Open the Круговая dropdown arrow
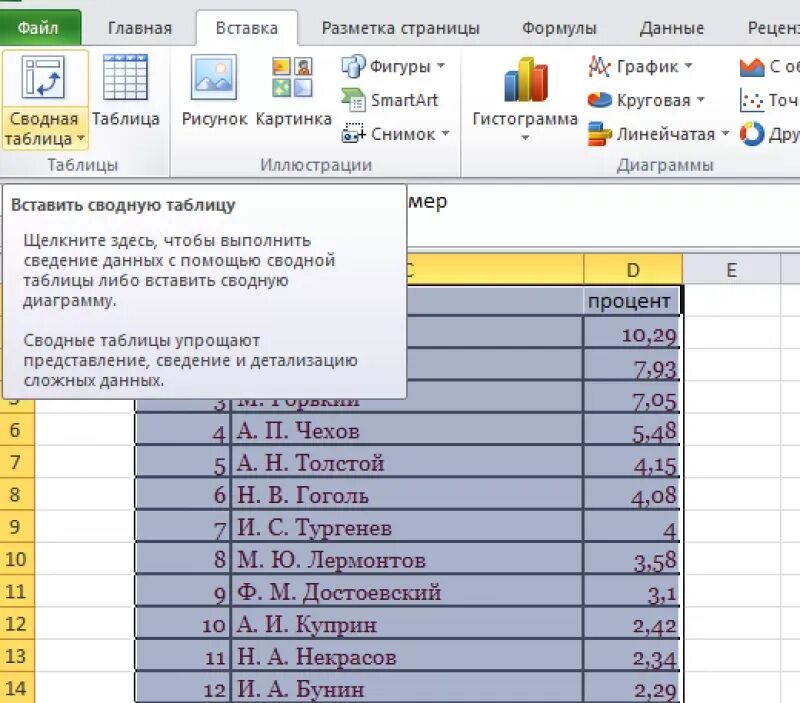 click(x=700, y=99)
